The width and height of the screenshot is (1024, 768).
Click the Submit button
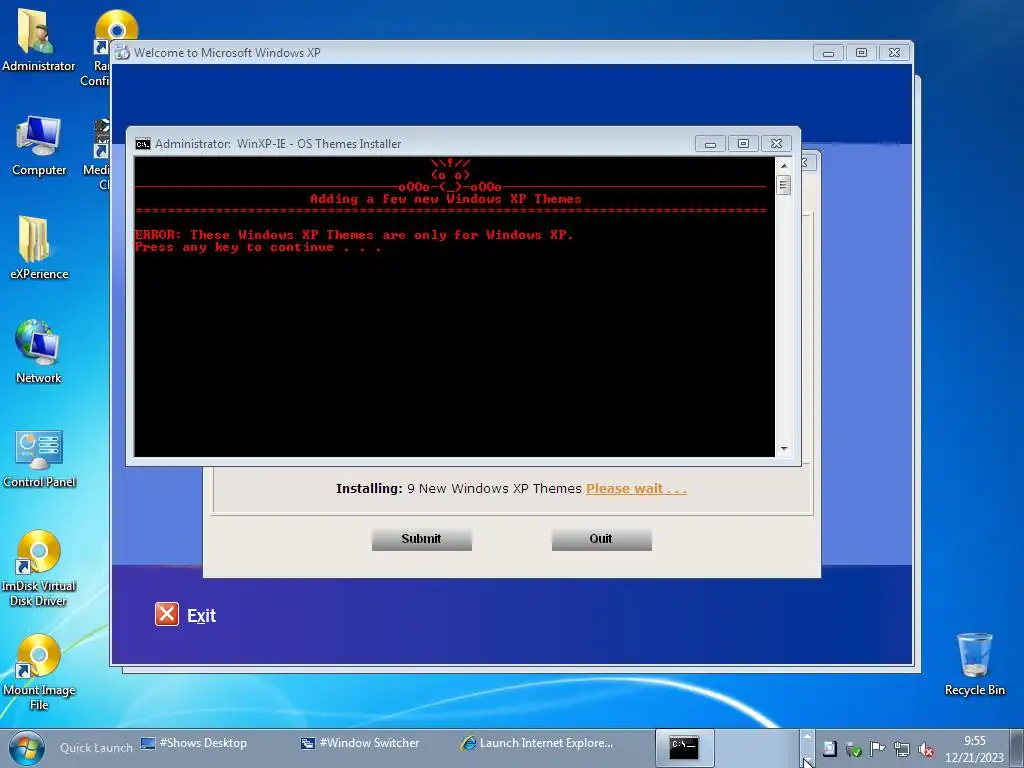coord(421,539)
